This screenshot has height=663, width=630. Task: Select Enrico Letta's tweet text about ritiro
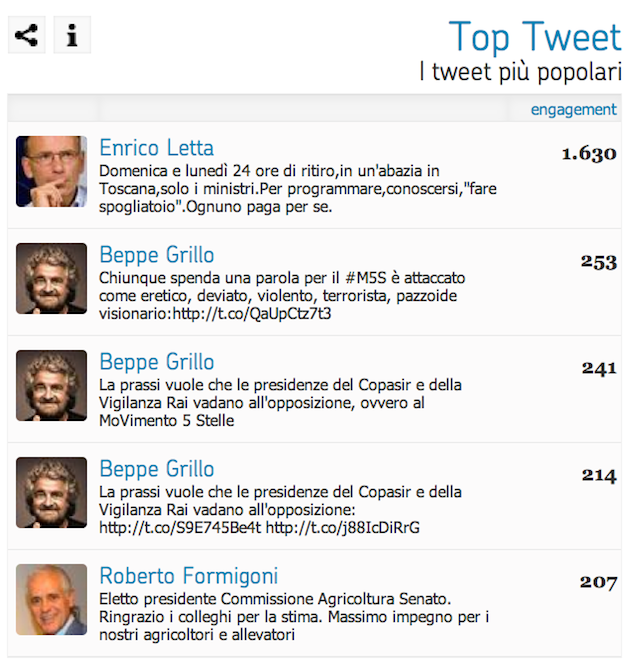(298, 189)
